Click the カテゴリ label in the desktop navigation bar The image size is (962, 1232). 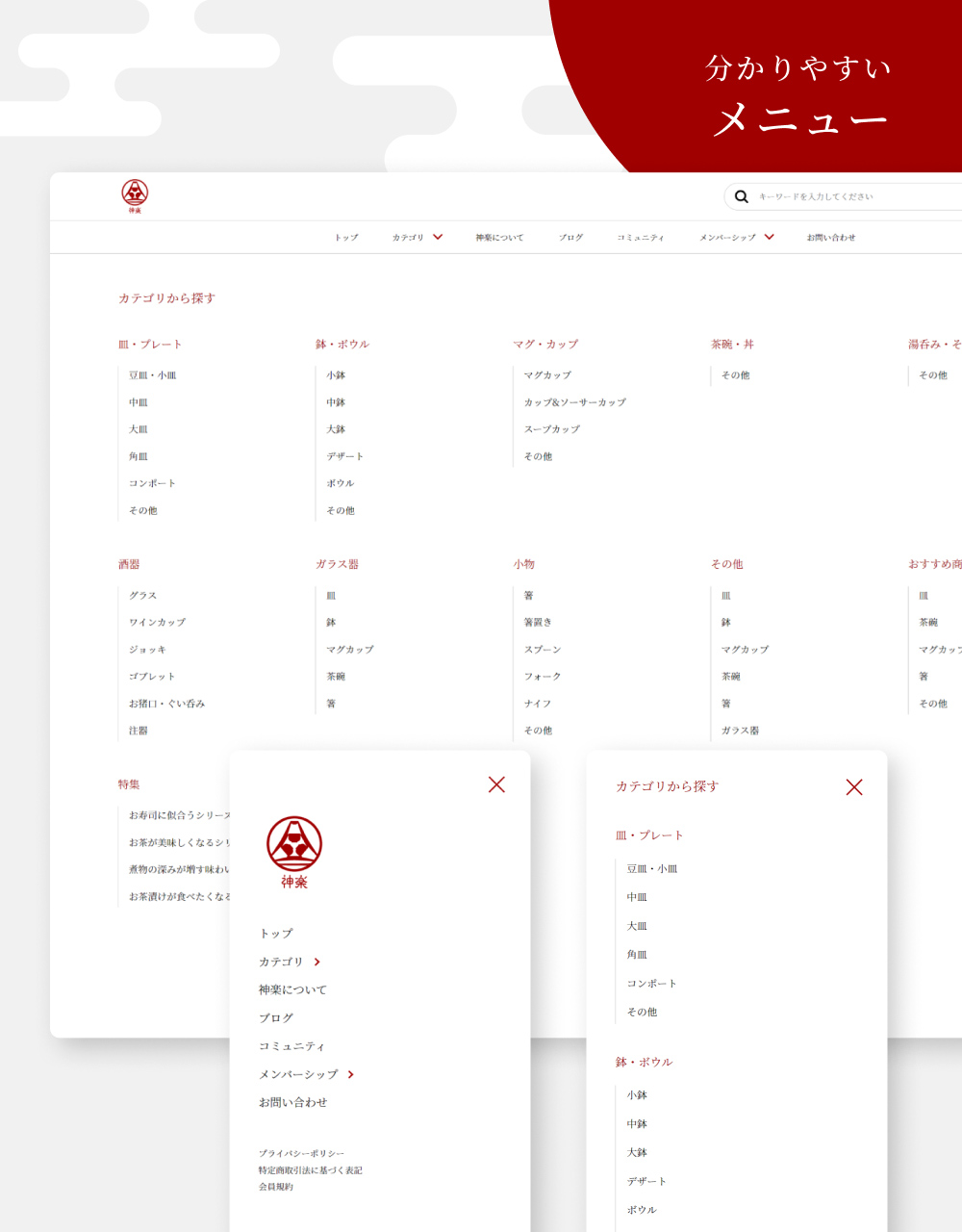(x=408, y=238)
